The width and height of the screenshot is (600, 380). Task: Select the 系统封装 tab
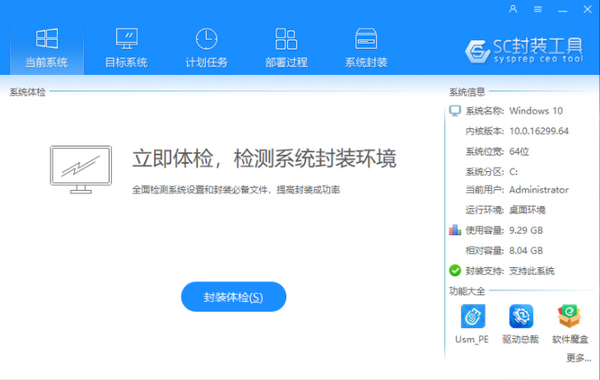(366, 48)
